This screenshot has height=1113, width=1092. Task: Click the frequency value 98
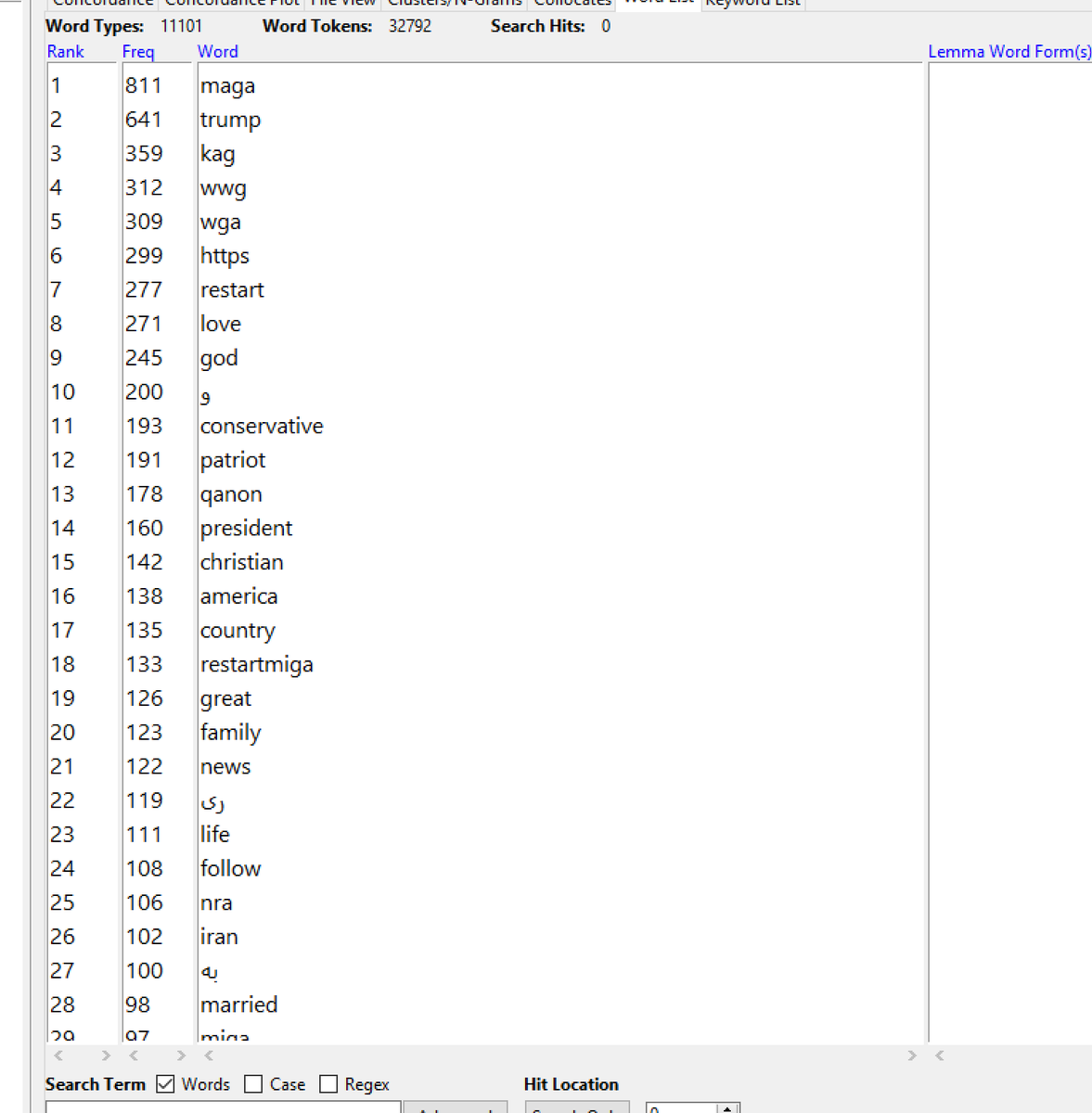[x=137, y=1005]
